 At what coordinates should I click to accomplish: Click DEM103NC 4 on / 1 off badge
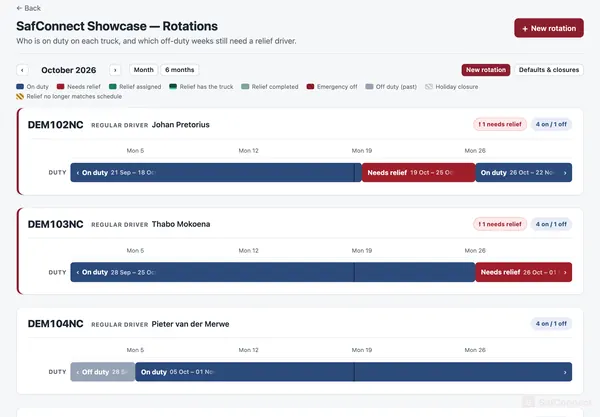[551, 224]
